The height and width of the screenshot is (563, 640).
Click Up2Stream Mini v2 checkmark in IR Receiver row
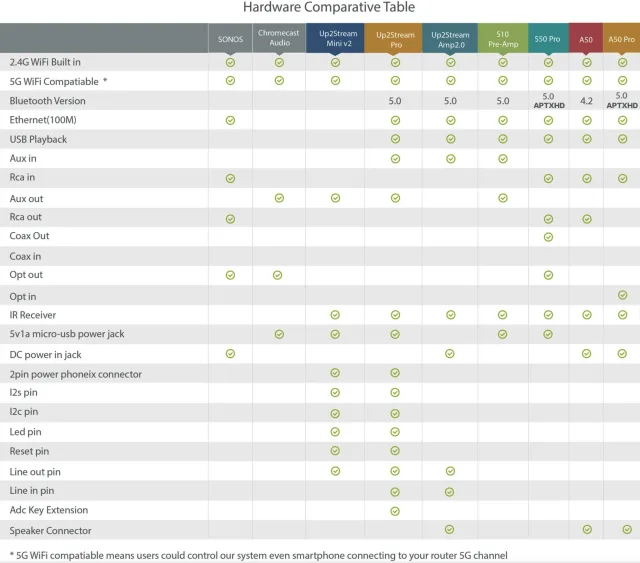pos(335,315)
